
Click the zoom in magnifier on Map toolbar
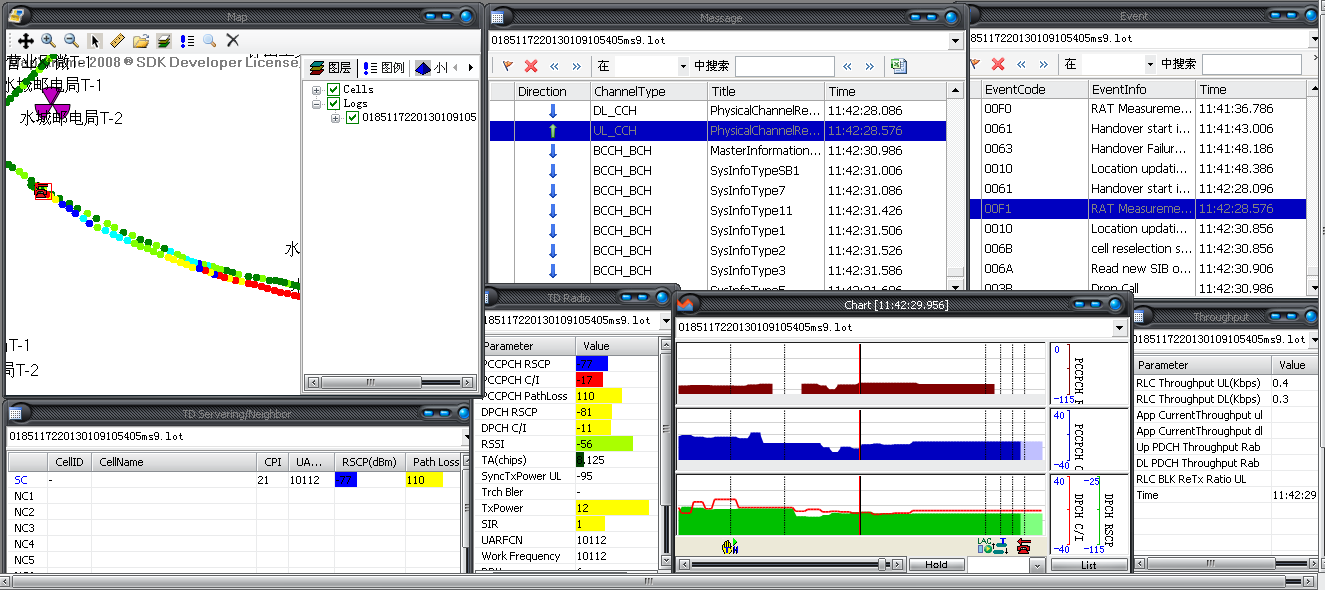[48, 41]
